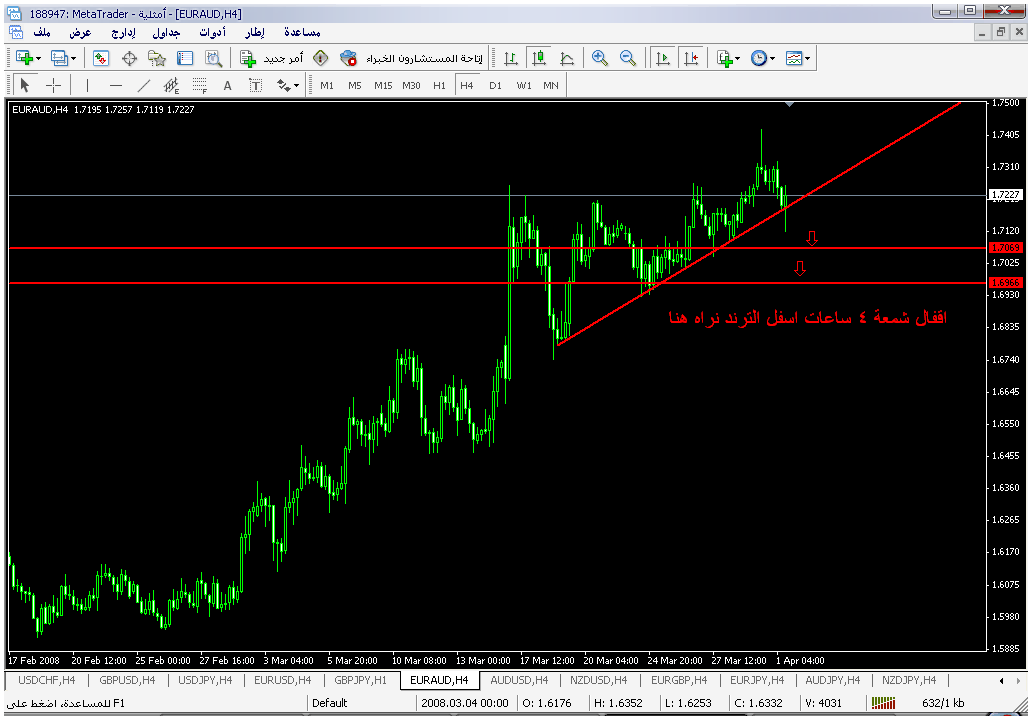Click the Indicators add icon
Viewport: 1032px width, 716px height.
click(x=725, y=58)
